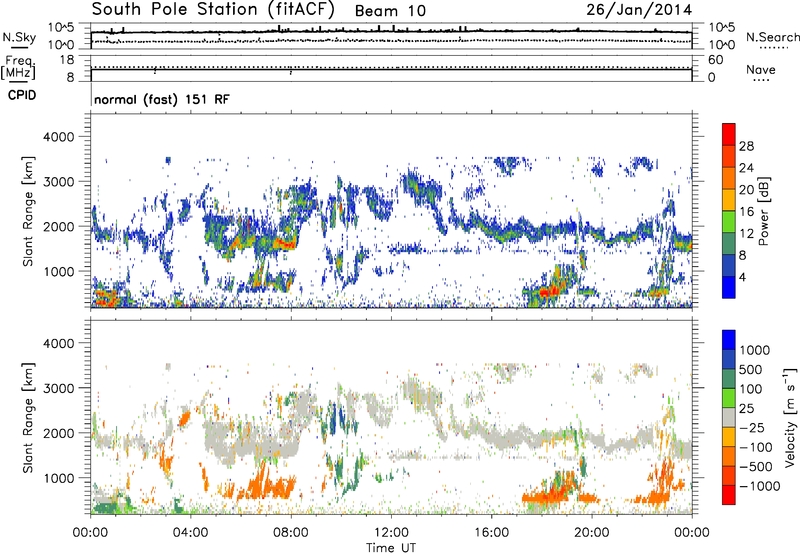Image resolution: width=800 pixels, height=554 pixels.
Task: Click the '100' tick on the Velocity scale
Action: pyautogui.click(x=751, y=389)
